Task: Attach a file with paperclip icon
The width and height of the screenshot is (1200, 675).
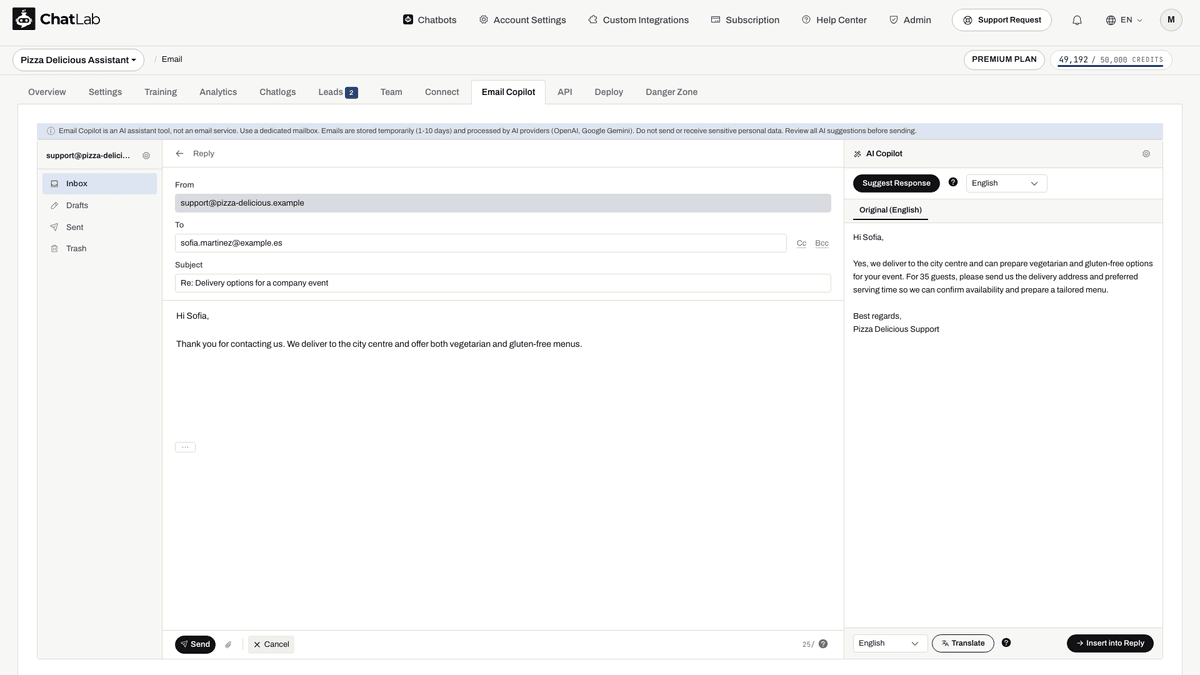Action: (228, 645)
